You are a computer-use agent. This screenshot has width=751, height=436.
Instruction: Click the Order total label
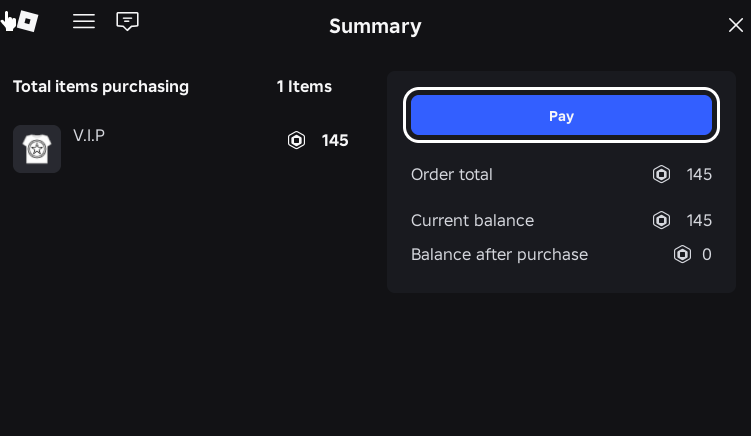[x=452, y=174]
